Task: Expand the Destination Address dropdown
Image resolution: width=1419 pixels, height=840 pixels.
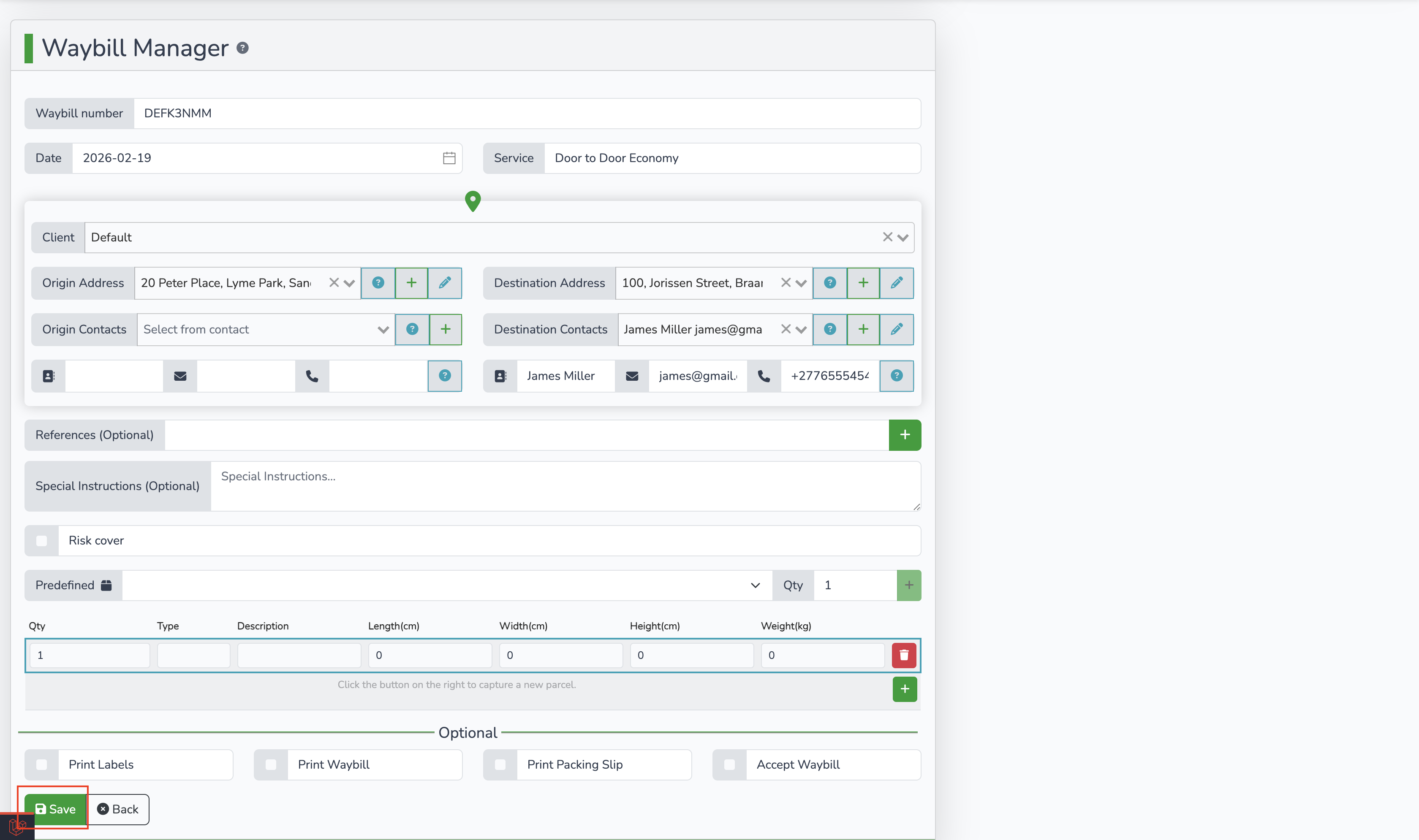Action: 801,283
